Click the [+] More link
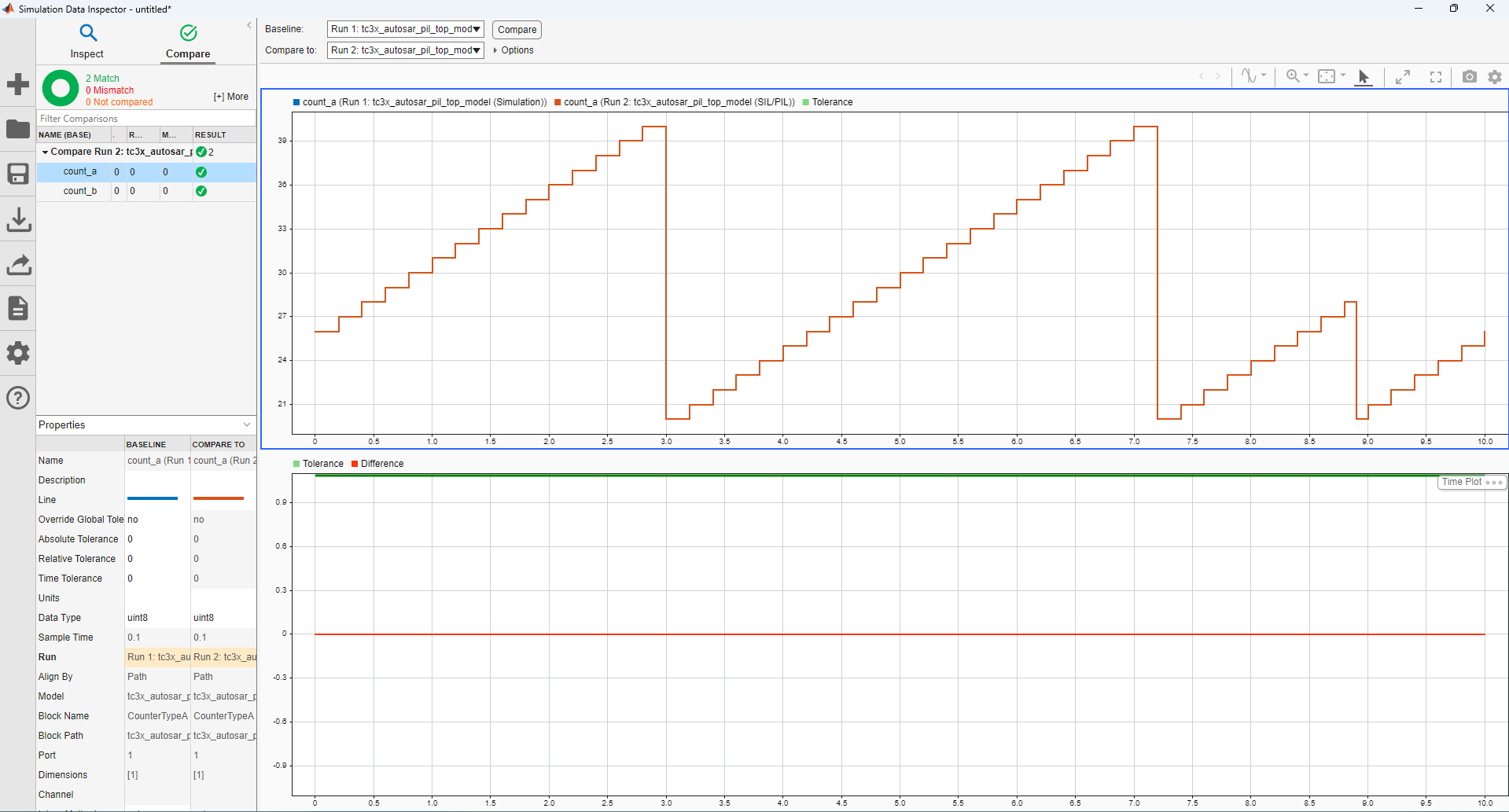The height and width of the screenshot is (812, 1509). 230,96
